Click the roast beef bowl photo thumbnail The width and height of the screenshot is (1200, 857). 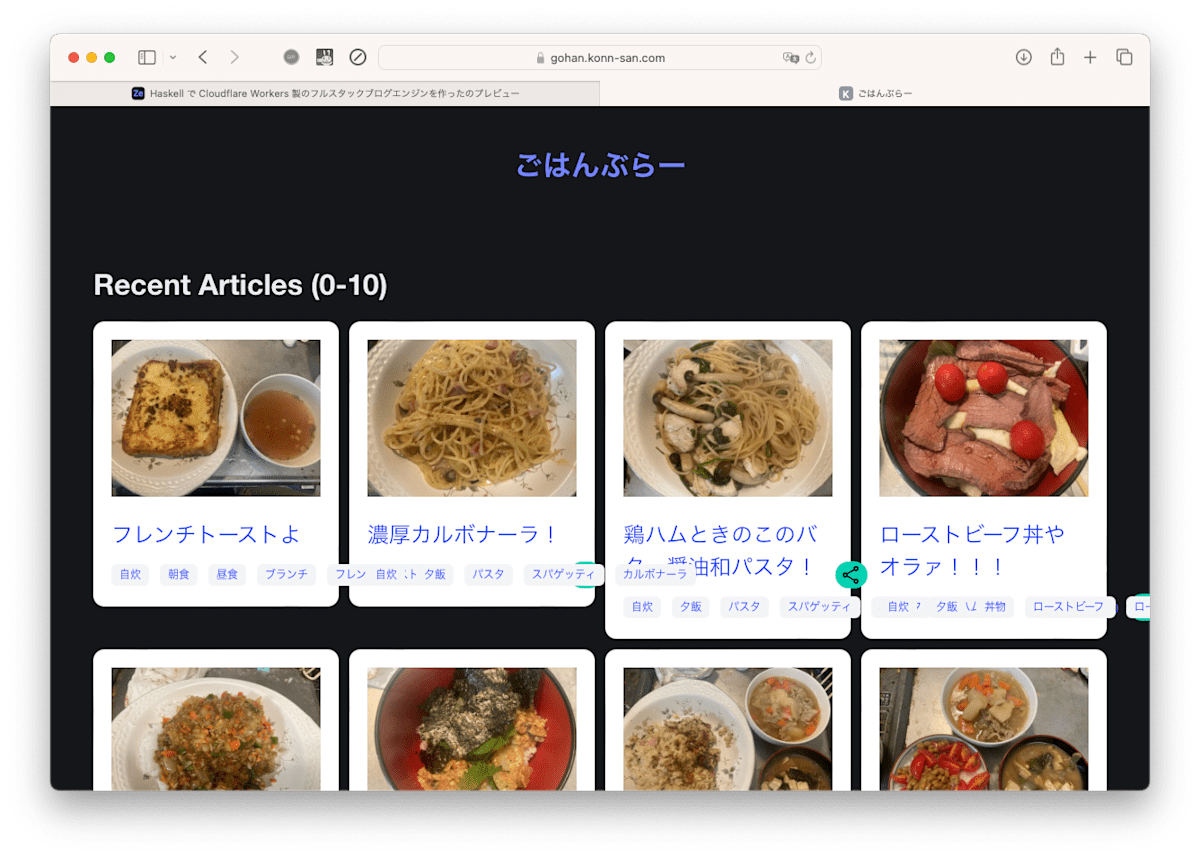[x=984, y=418]
